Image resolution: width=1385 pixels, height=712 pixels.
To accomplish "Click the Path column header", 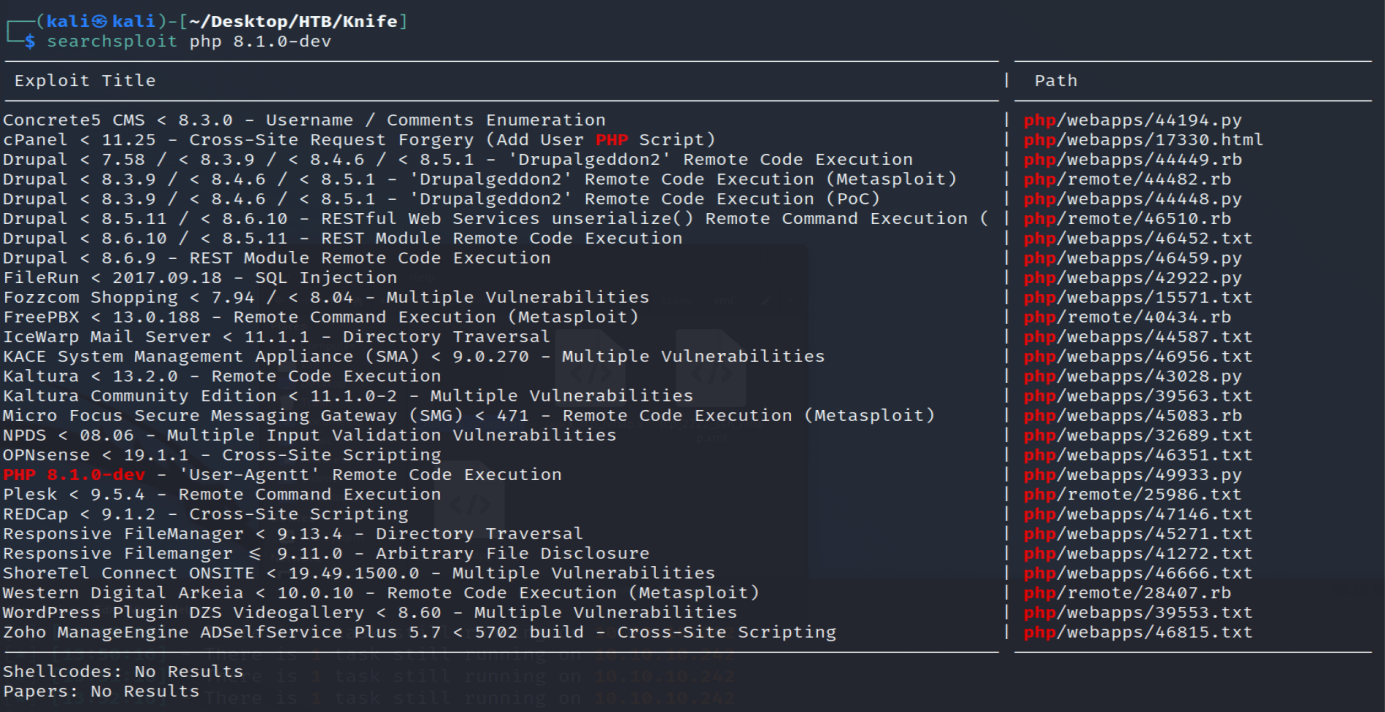I will click(1055, 81).
